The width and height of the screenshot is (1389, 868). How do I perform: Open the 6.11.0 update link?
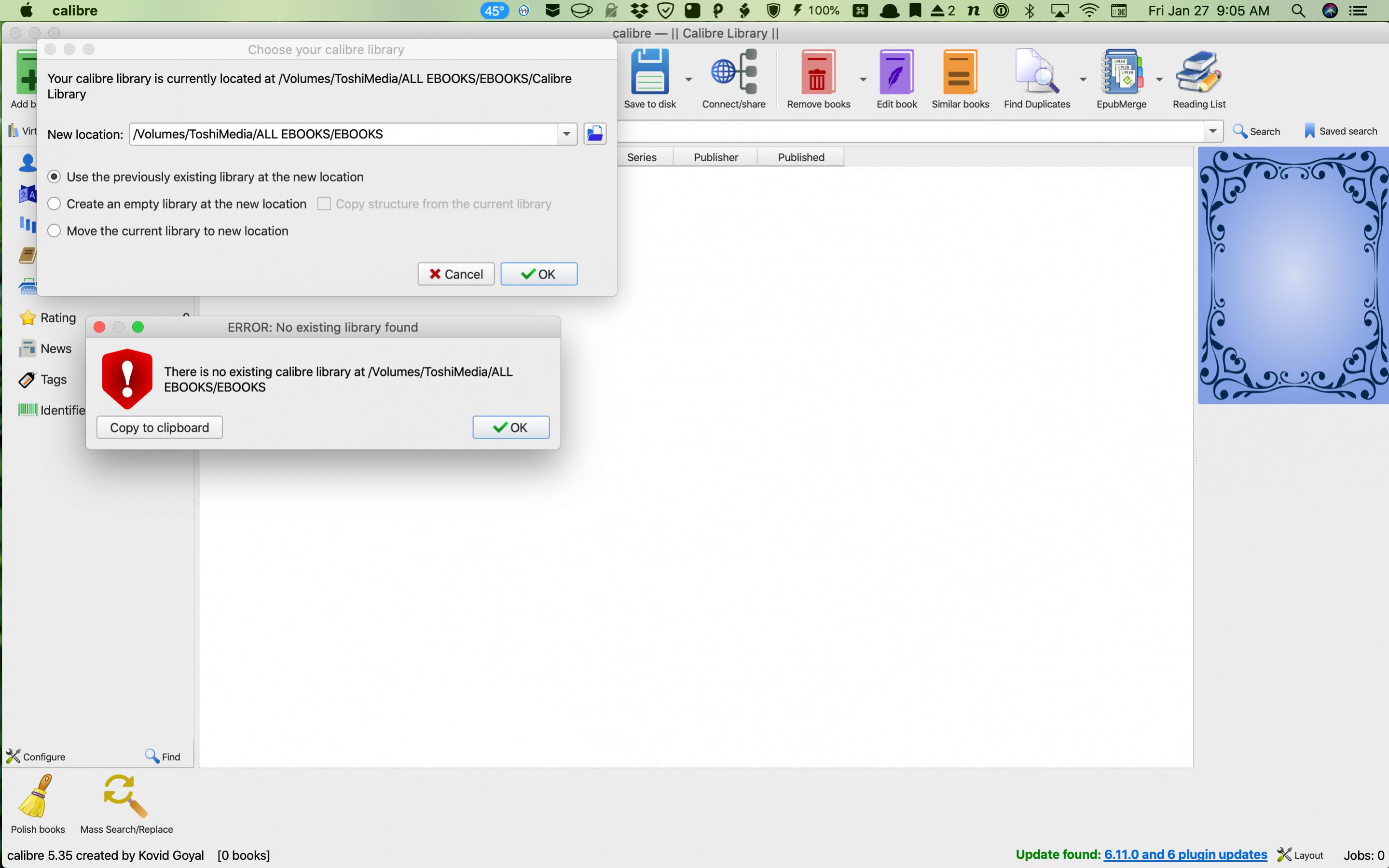tap(1185, 854)
